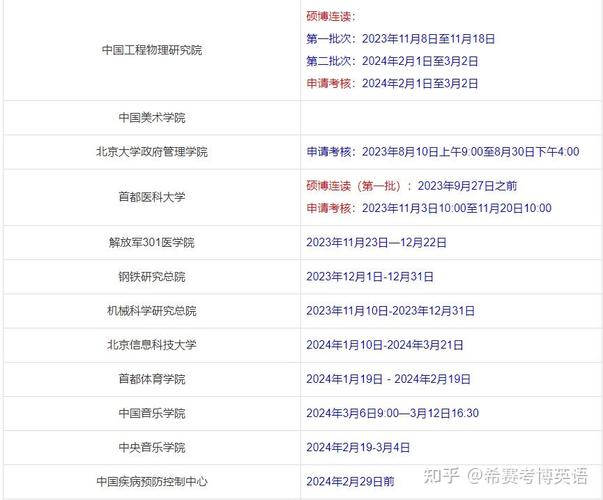603x500 pixels.
Task: Click the date 2023年12月1日-12月31日
Action: pos(370,277)
